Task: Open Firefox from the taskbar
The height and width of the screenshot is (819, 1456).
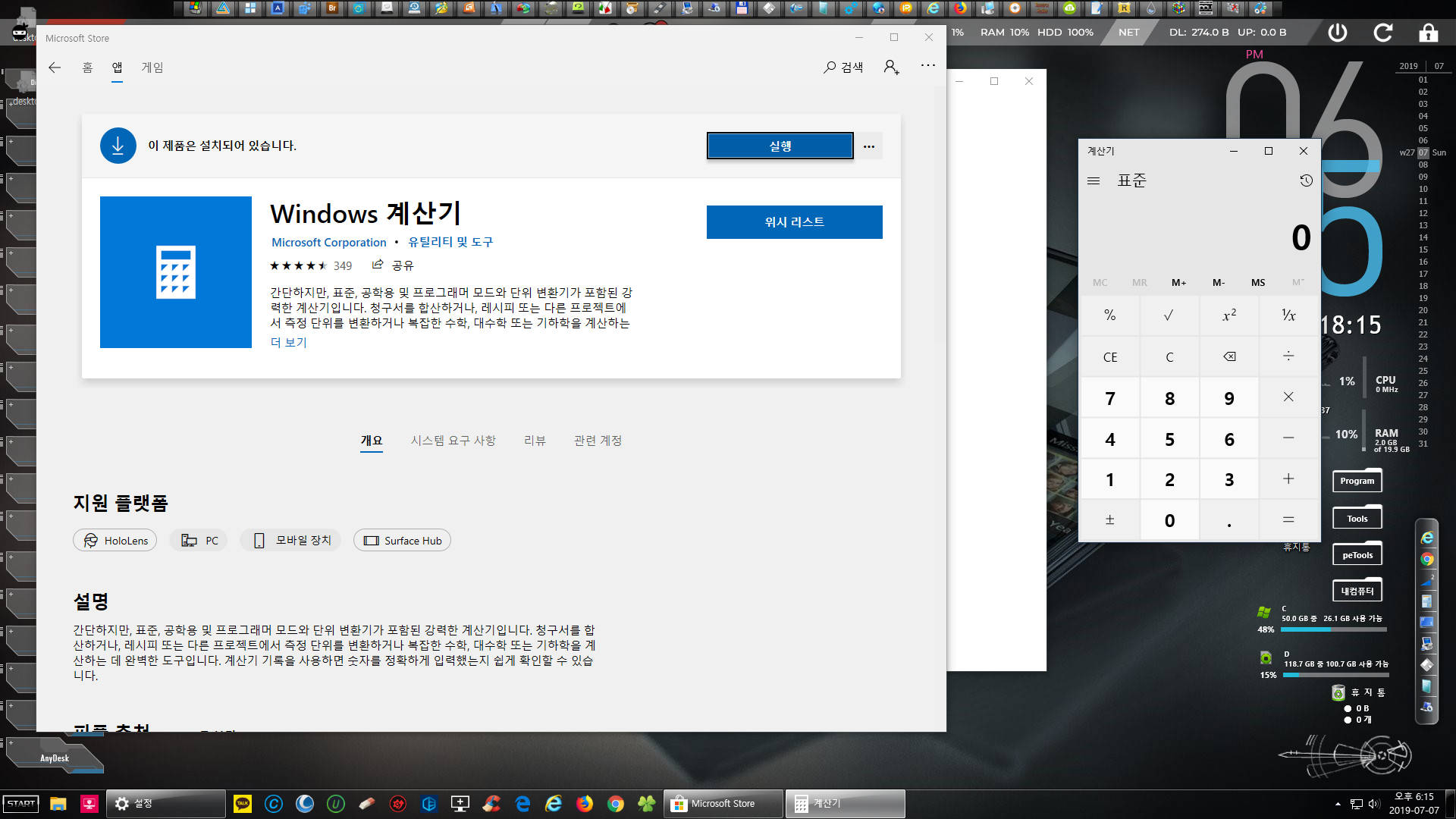Action: [x=585, y=804]
